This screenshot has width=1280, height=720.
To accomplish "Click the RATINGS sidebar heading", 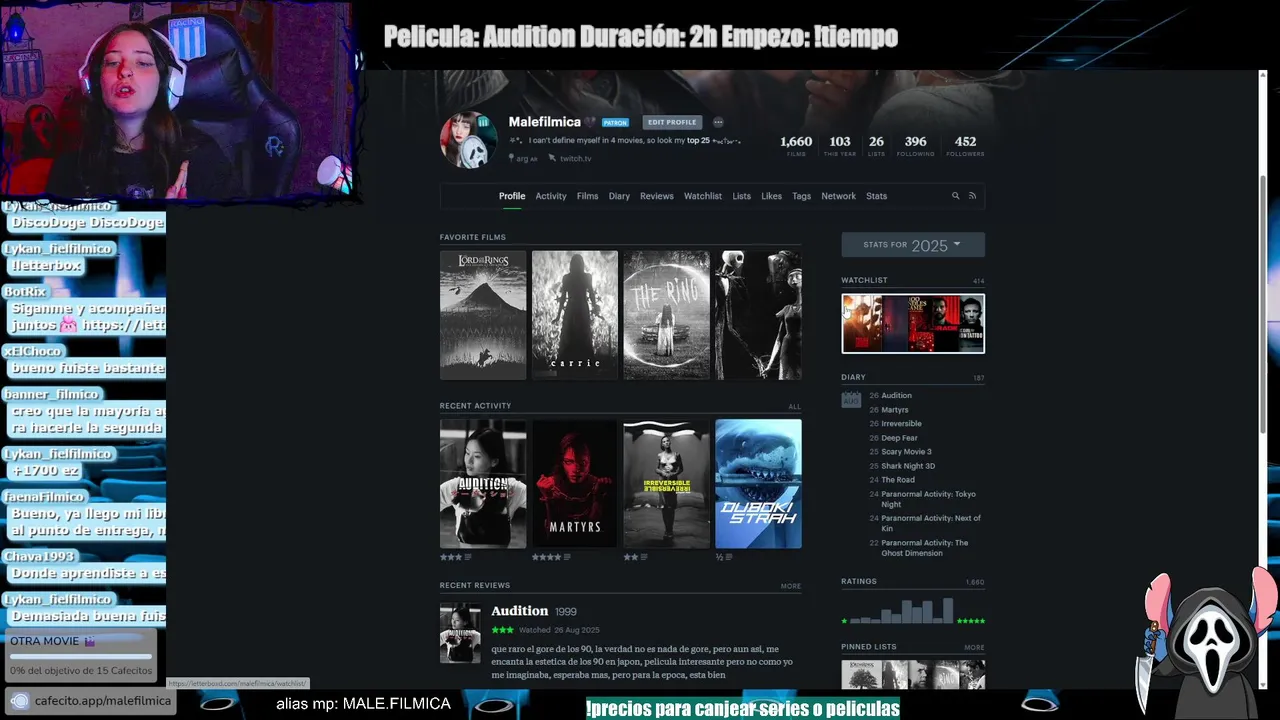I will [859, 581].
